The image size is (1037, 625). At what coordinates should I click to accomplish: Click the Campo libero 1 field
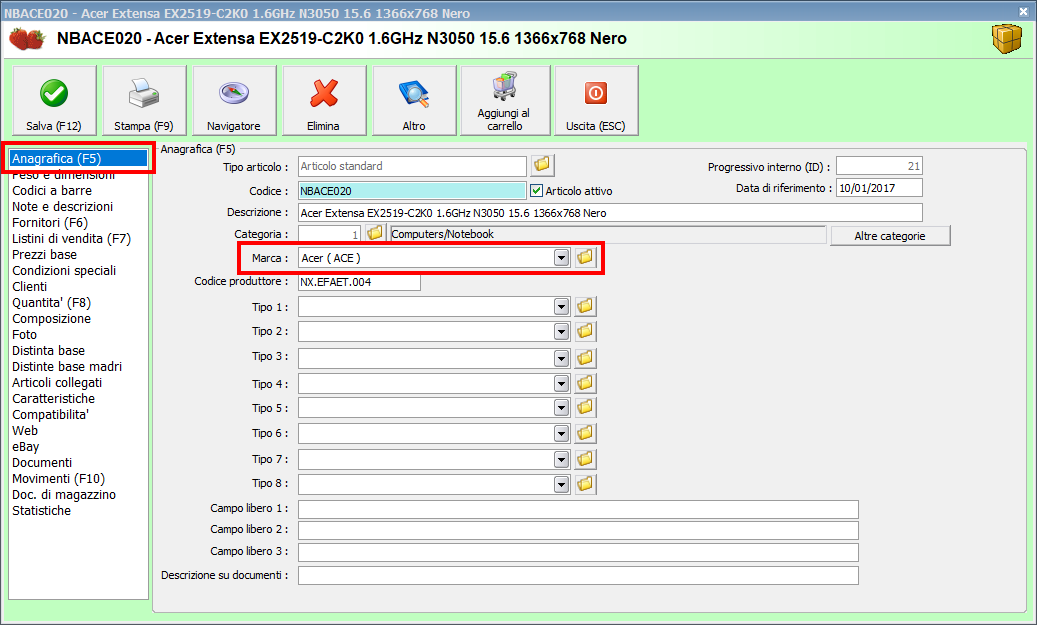(x=578, y=509)
